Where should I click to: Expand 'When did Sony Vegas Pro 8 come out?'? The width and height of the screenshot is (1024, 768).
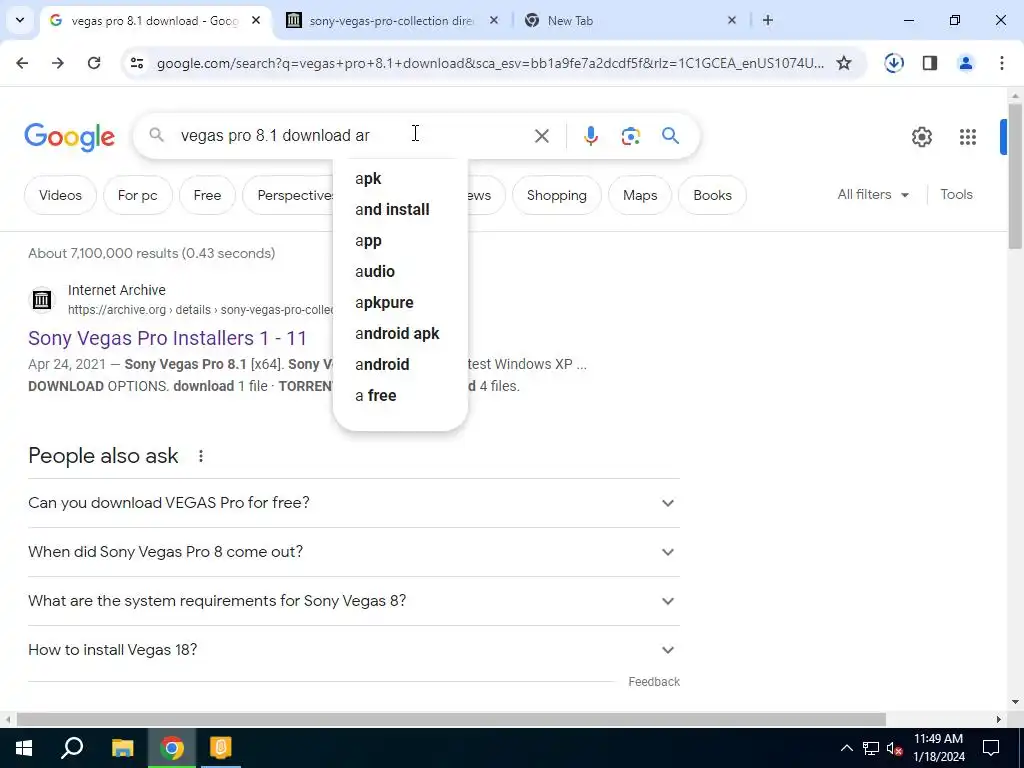(x=353, y=552)
